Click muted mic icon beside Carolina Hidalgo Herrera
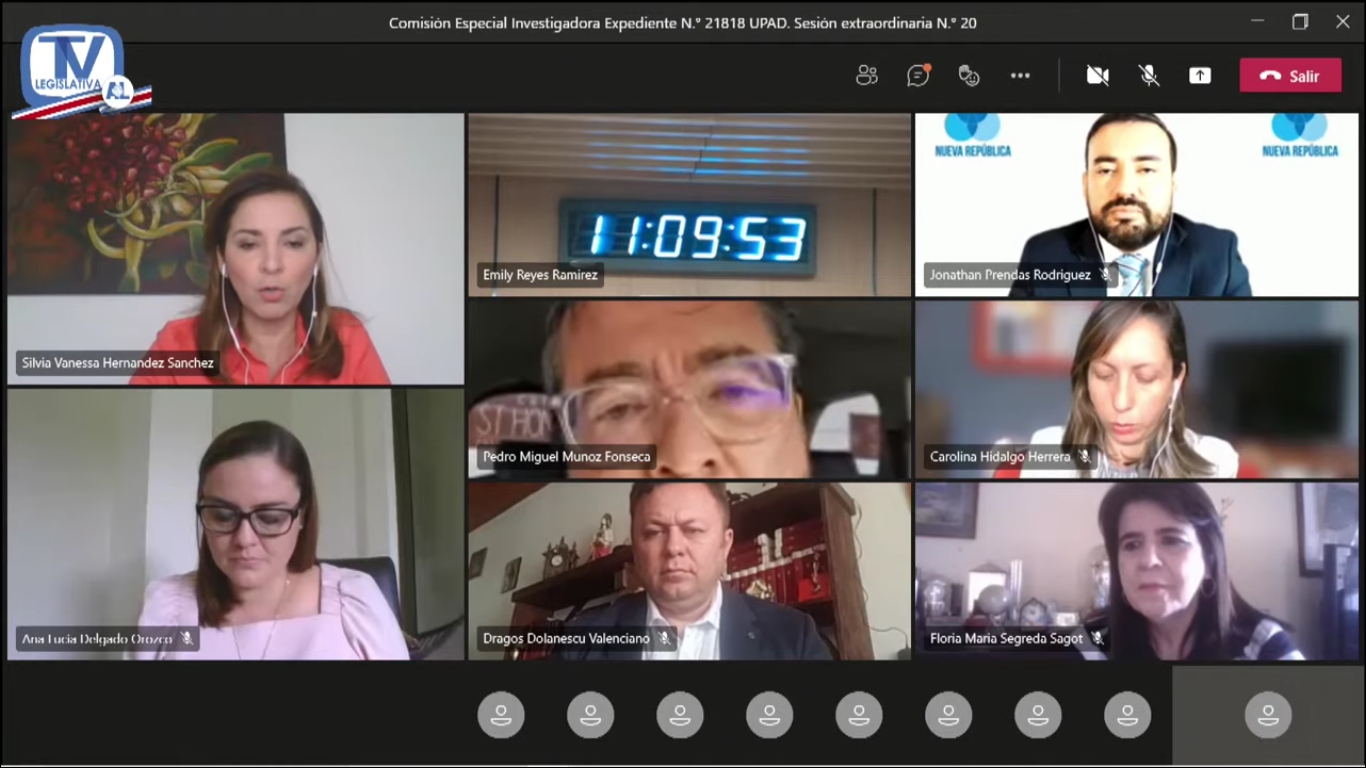This screenshot has height=768, width=1366. point(1084,457)
